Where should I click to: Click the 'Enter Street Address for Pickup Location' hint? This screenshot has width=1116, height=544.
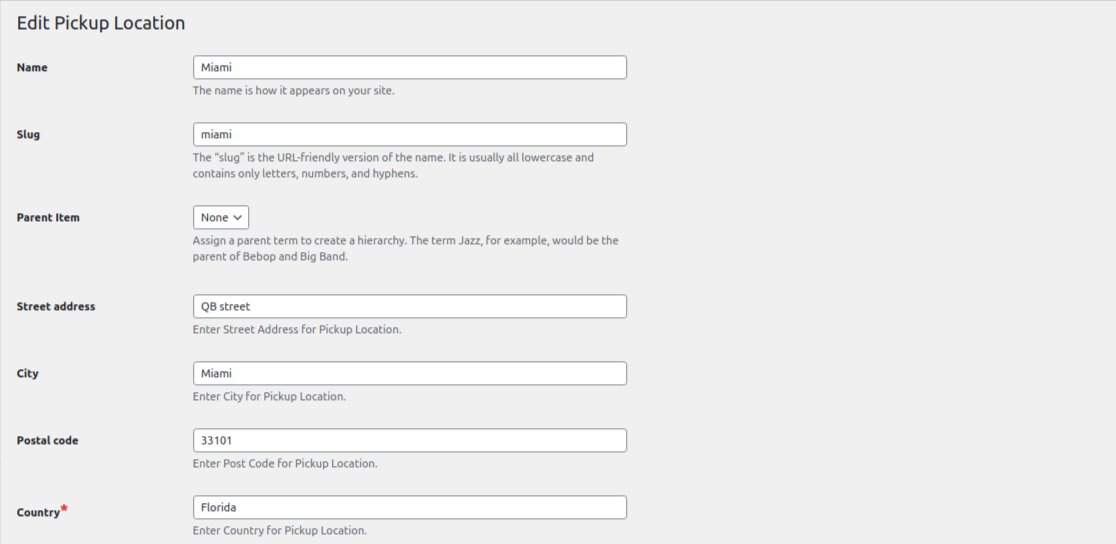pyautogui.click(x=297, y=329)
